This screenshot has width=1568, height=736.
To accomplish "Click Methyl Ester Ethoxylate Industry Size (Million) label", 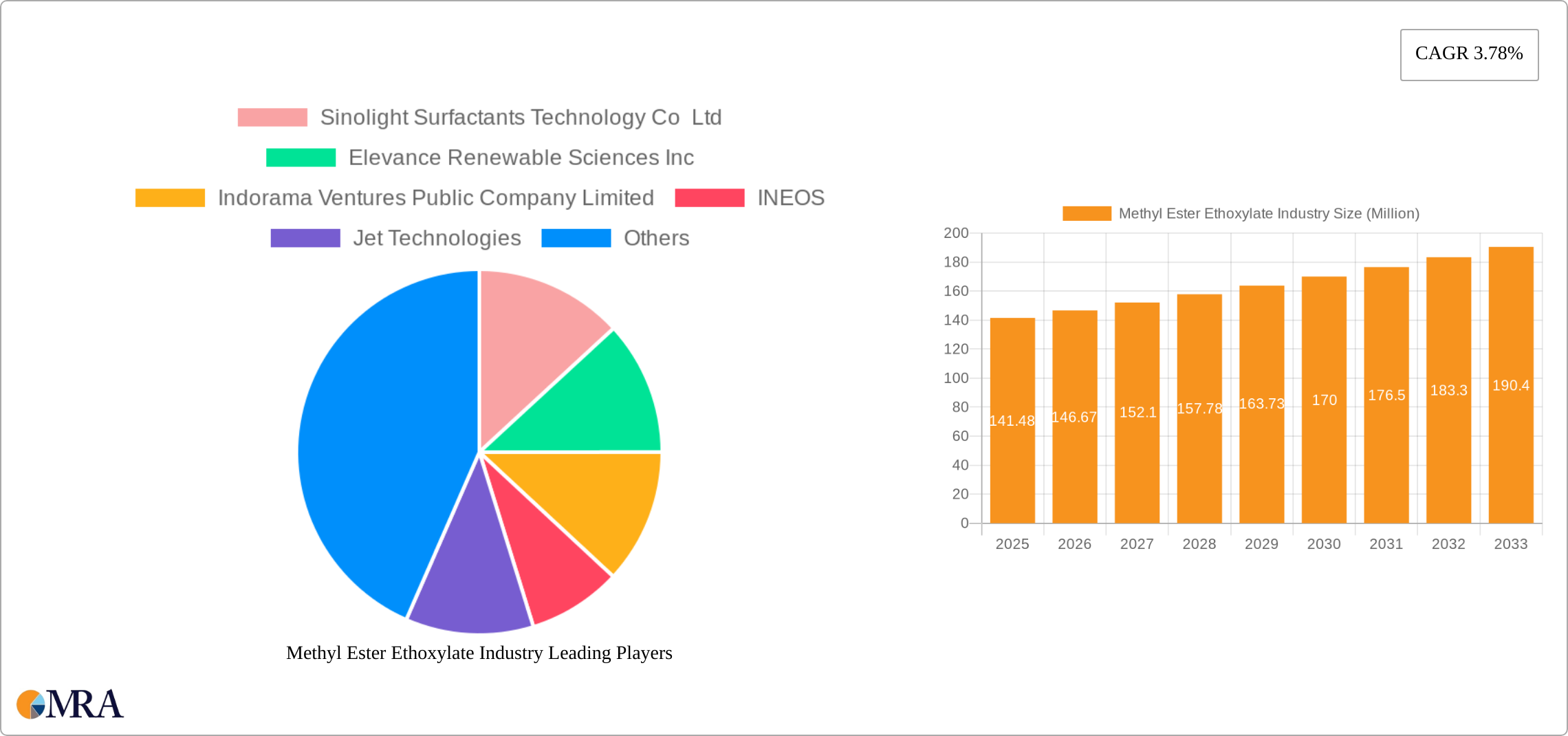I will tap(1269, 214).
